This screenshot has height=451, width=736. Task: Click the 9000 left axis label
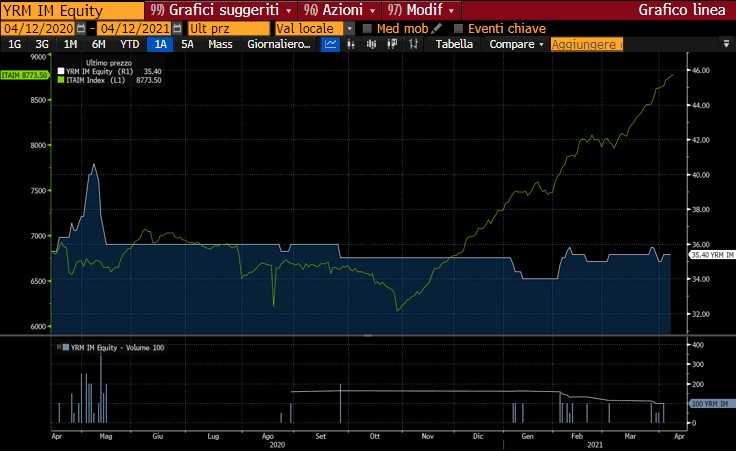tap(38, 57)
